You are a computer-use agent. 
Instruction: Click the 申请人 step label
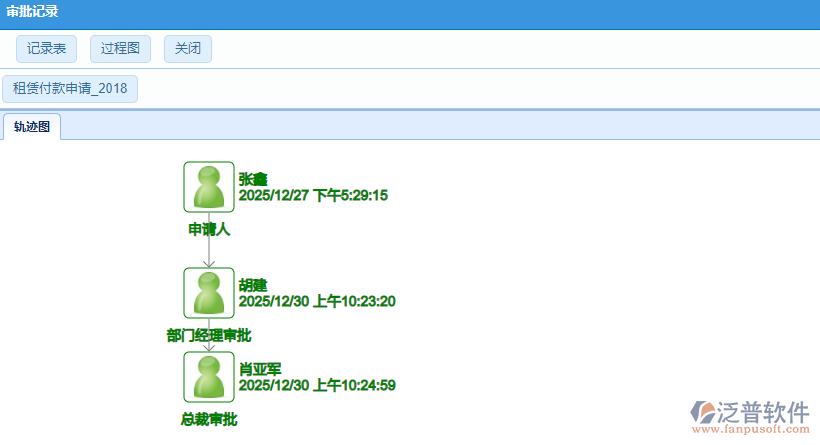[x=209, y=230]
